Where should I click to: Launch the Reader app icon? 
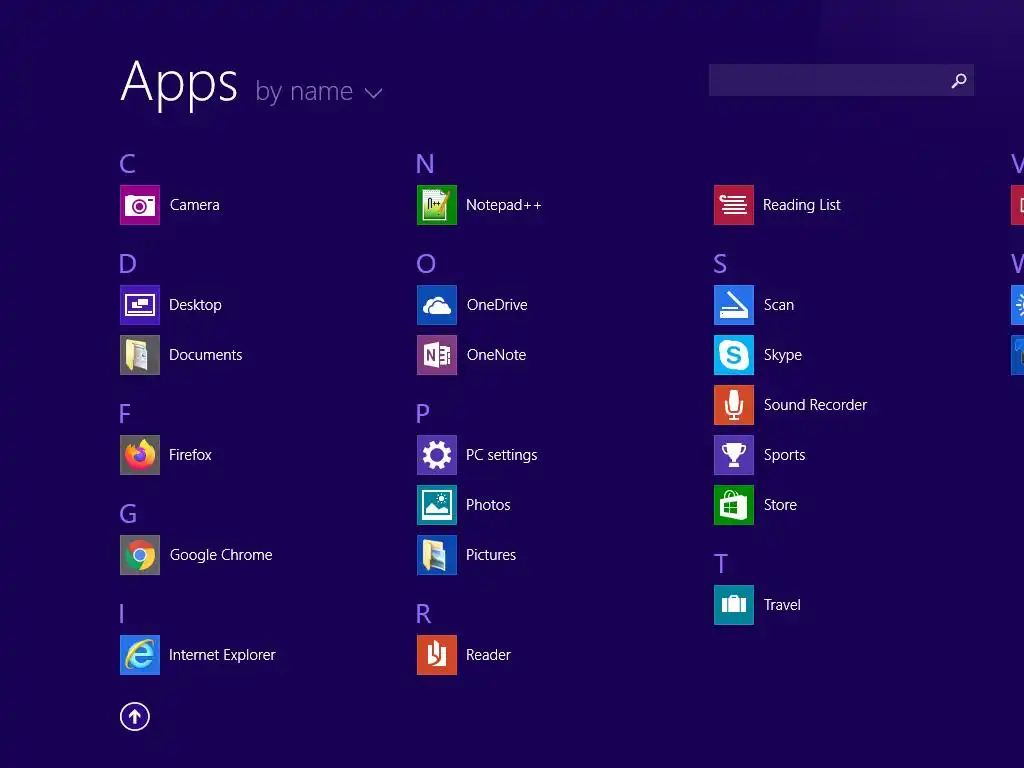coord(437,655)
